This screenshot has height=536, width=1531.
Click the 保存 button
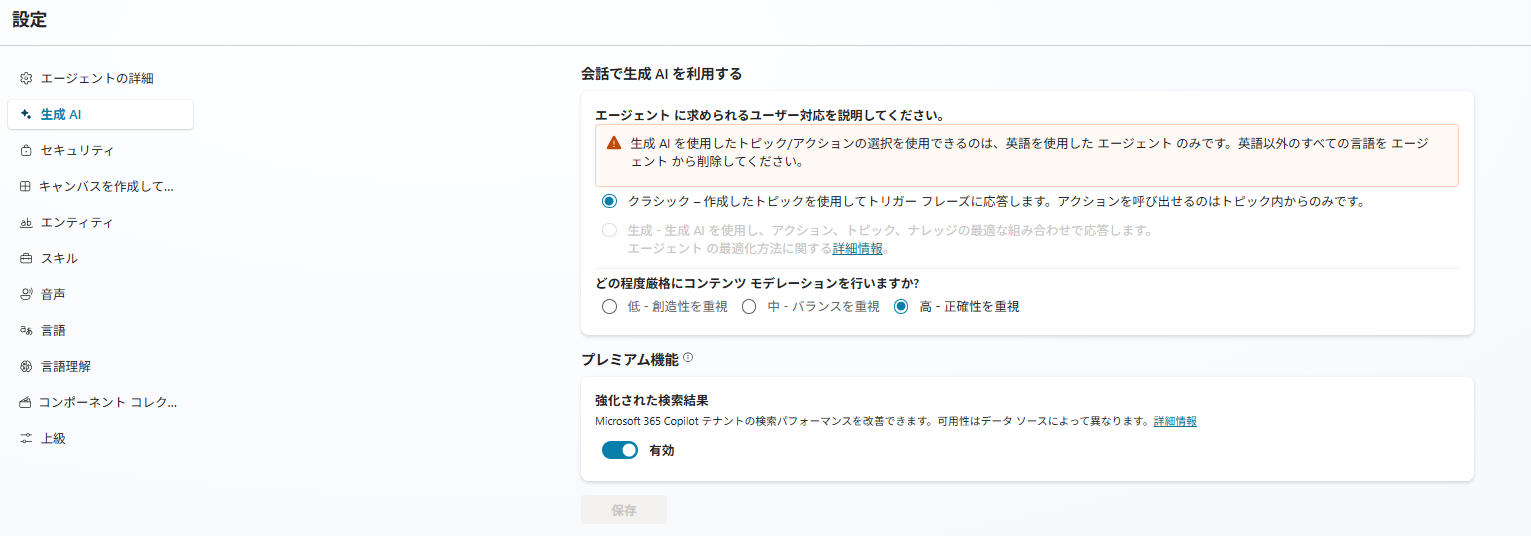coord(624,510)
